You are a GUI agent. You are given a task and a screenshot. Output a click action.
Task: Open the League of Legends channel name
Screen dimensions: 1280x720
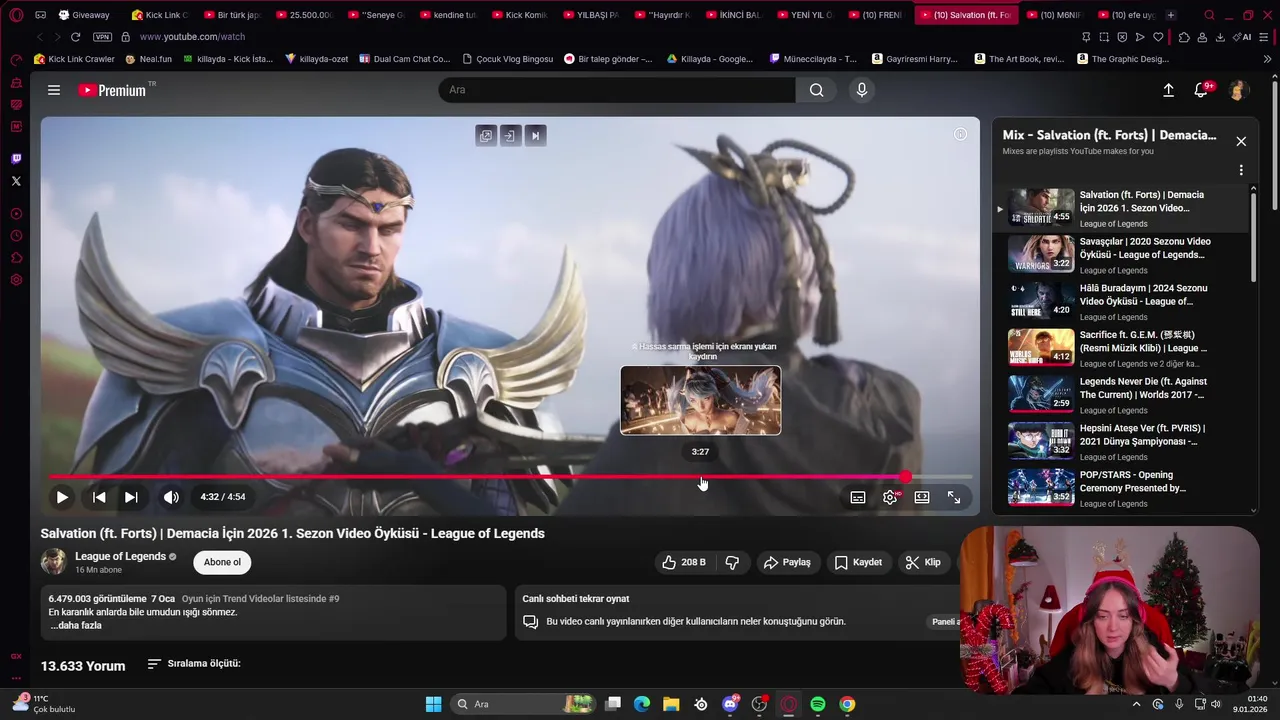pyautogui.click(x=120, y=556)
